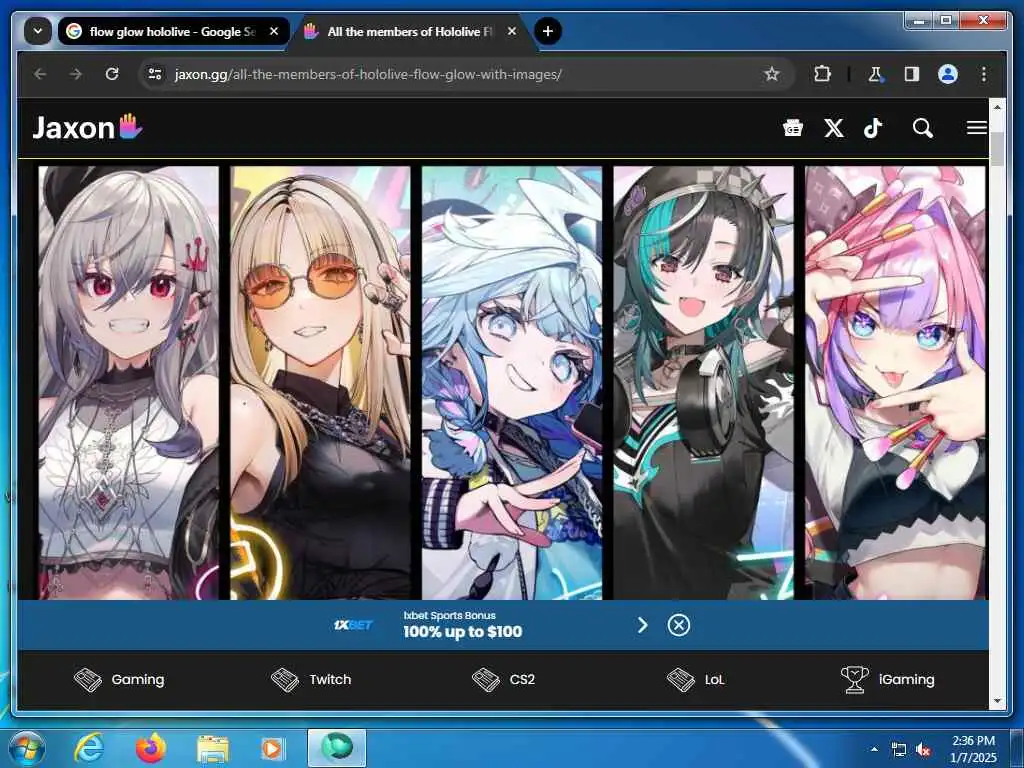Open Jaxon's TikTok icon
The width and height of the screenshot is (1024, 768).
pyautogui.click(x=873, y=128)
